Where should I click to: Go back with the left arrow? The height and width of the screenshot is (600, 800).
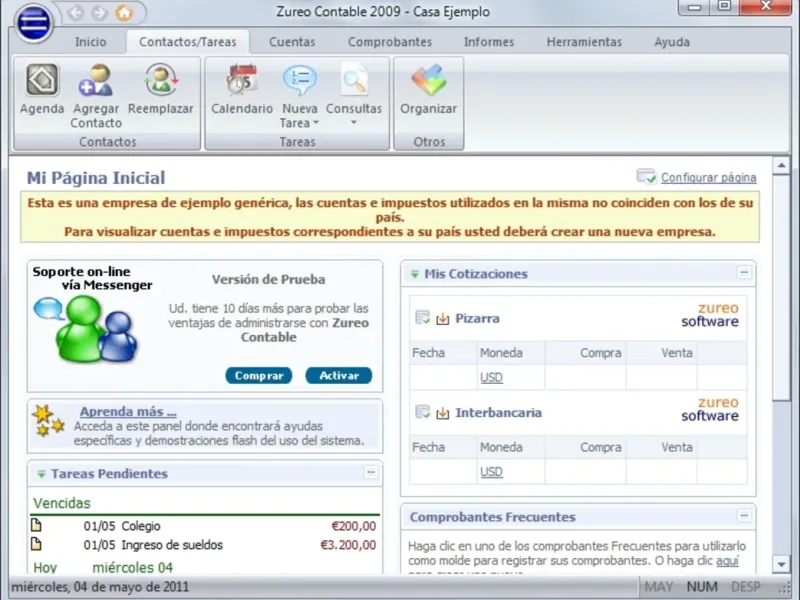tap(76, 12)
